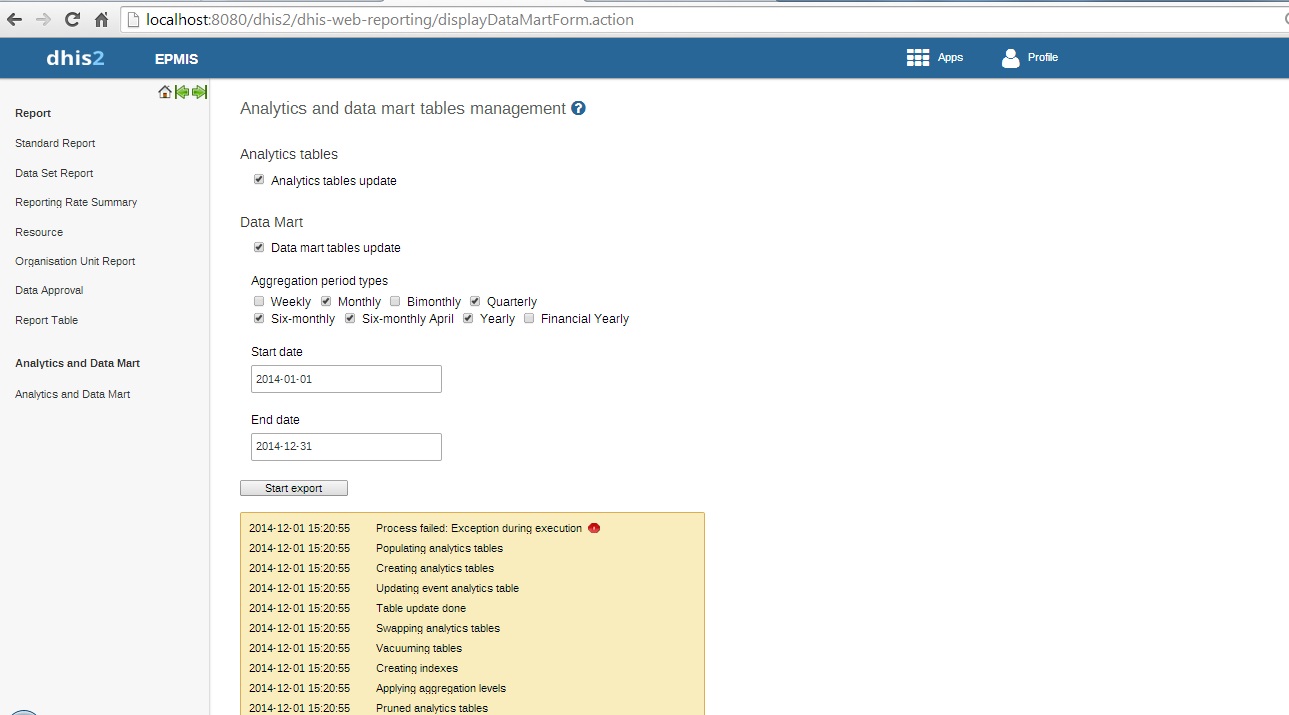1289x715 pixels.
Task: Enable the Financial Yearly checkbox
Action: (529, 318)
